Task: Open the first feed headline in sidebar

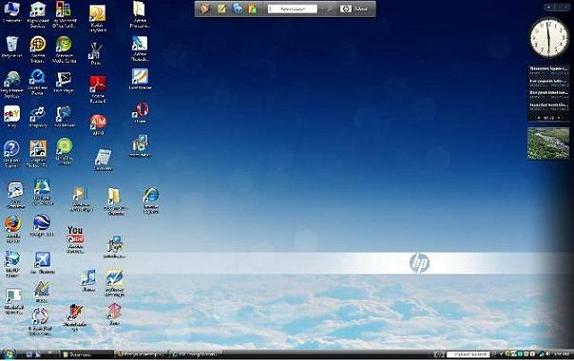Action: point(548,69)
